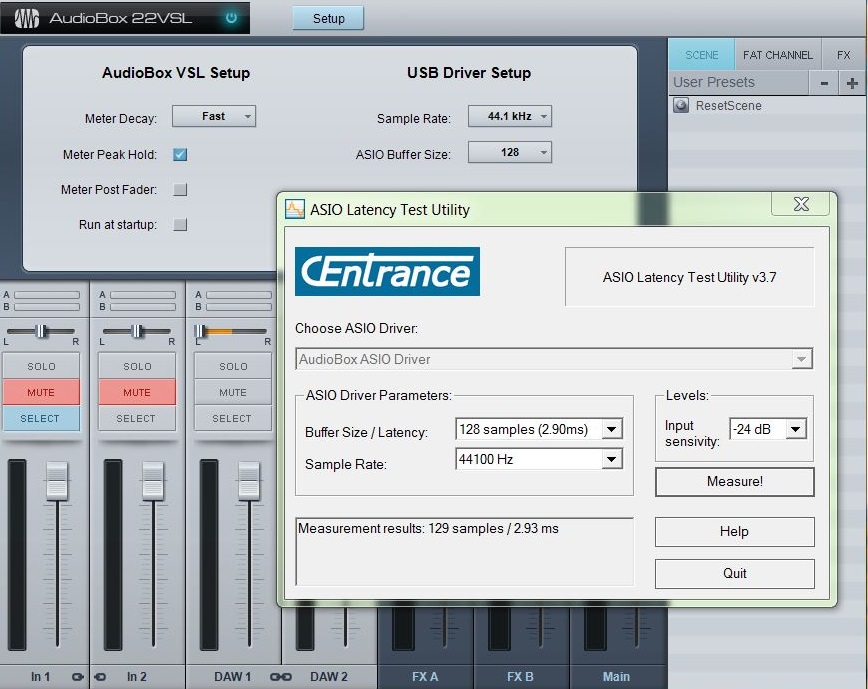The image size is (868, 689).
Task: Open the Sample Rate 44.1 kHz dropdown
Action: coord(510,116)
